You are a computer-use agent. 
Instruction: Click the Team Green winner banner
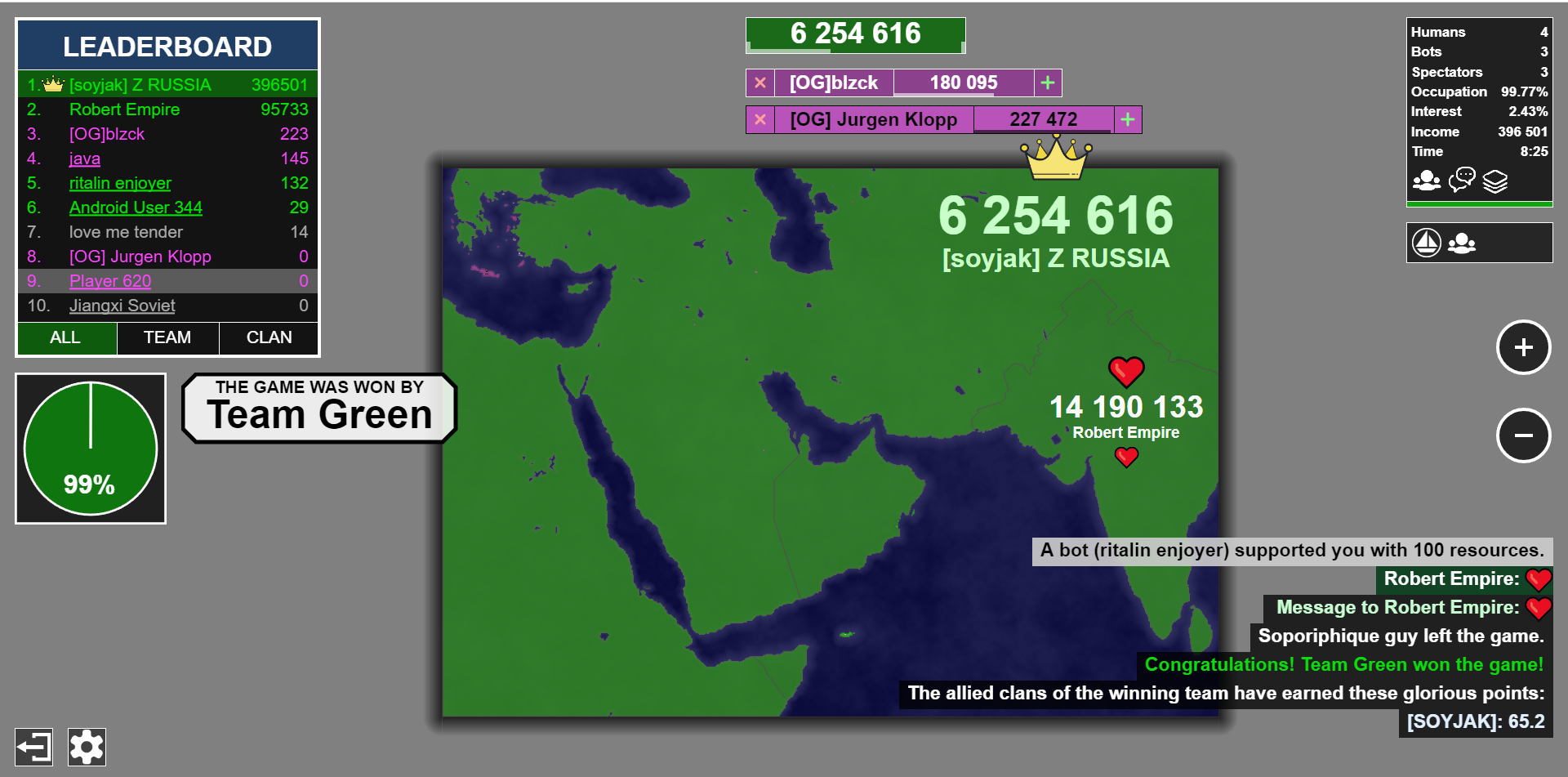click(319, 409)
